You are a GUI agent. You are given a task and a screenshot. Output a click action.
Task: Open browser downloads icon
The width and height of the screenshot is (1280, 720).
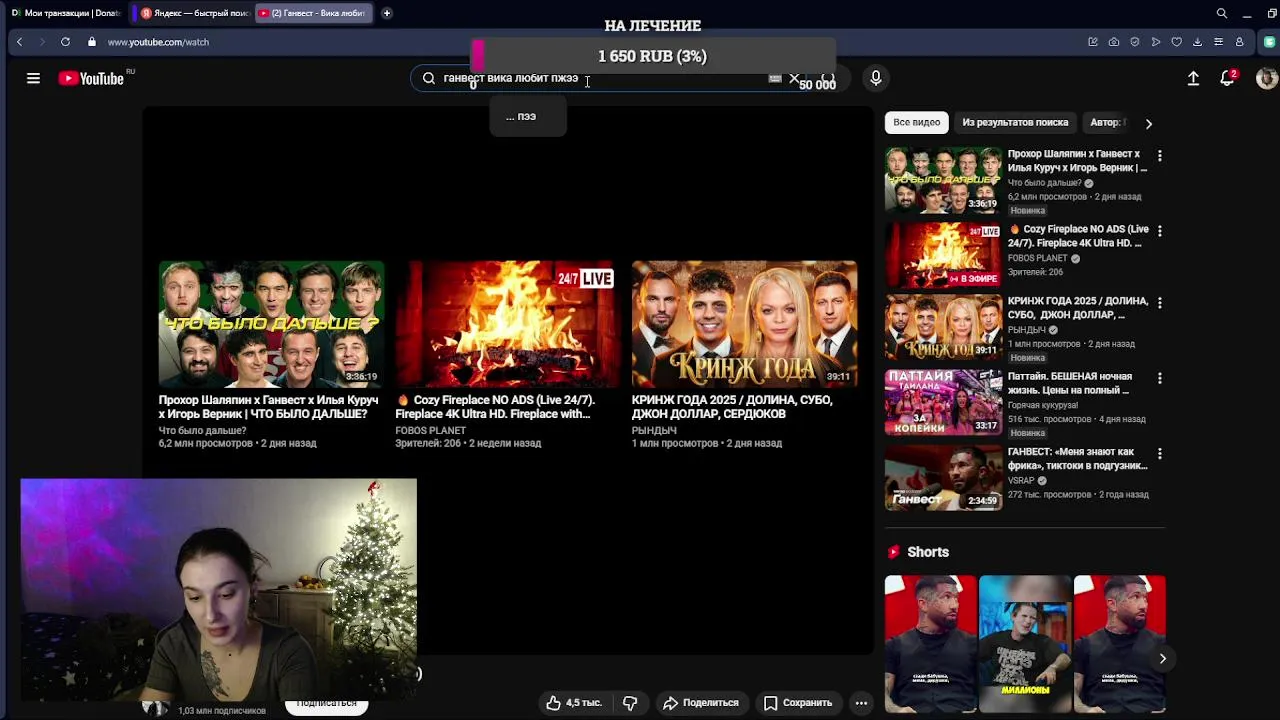1197,42
